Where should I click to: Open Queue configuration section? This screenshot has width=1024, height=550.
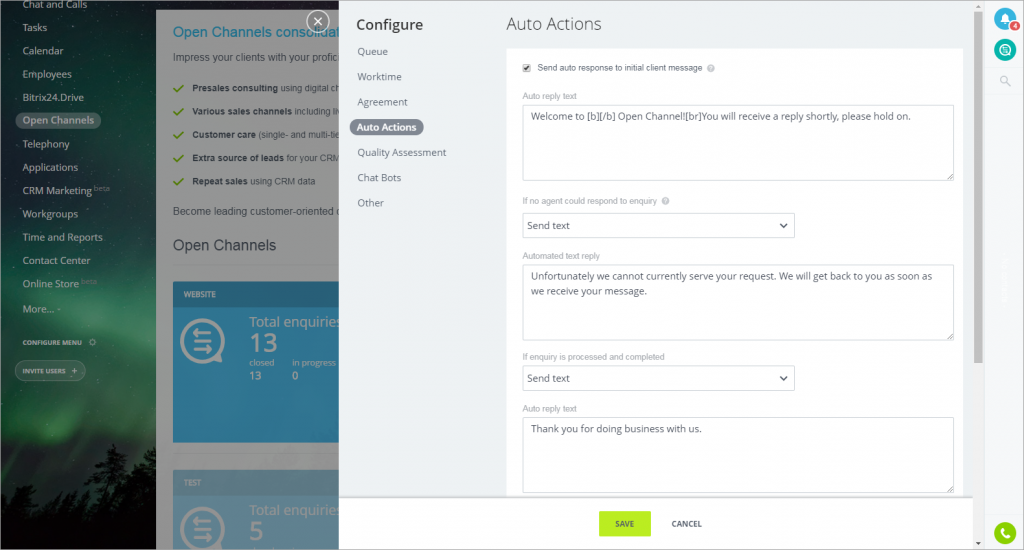372,52
